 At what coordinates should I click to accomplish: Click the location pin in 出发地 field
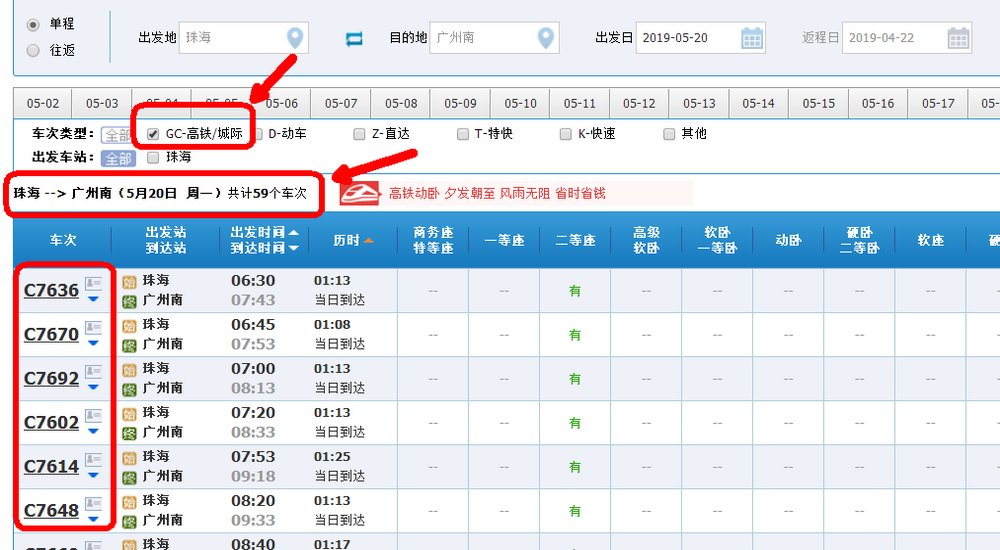(x=295, y=38)
